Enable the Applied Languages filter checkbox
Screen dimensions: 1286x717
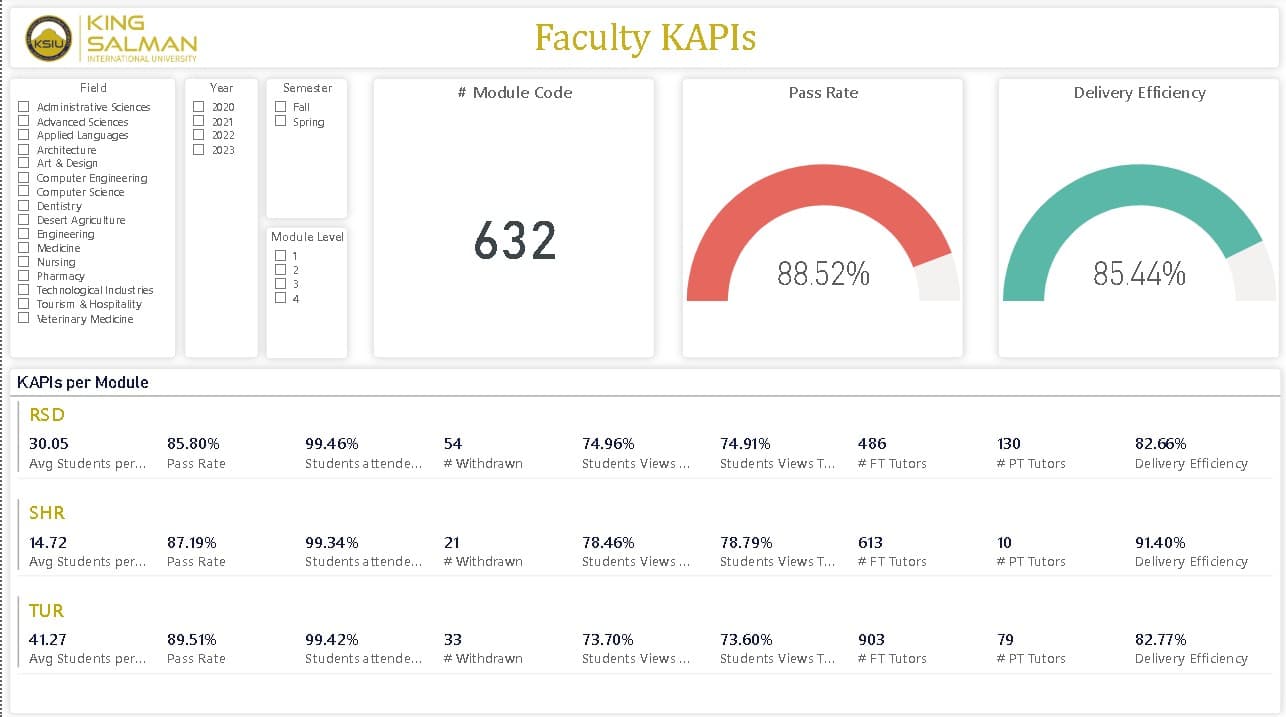24,135
